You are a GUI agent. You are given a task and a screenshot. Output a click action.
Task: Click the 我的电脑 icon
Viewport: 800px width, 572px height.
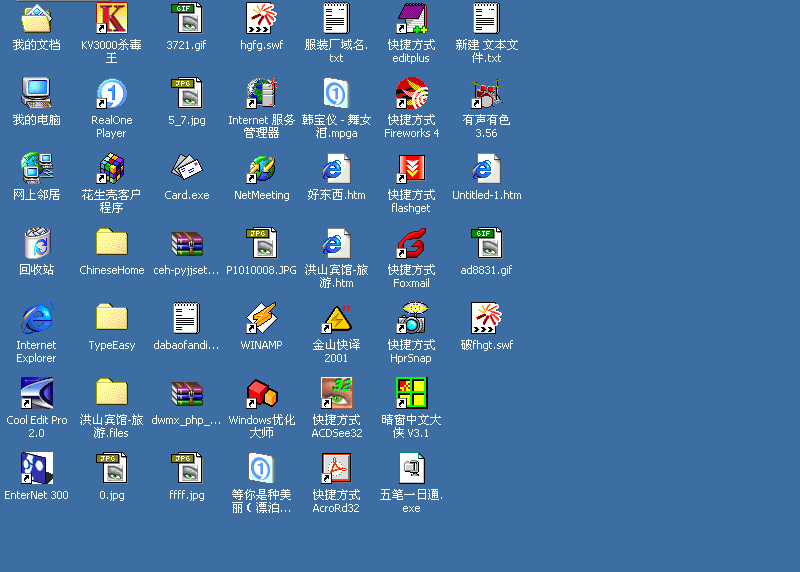pos(37,94)
